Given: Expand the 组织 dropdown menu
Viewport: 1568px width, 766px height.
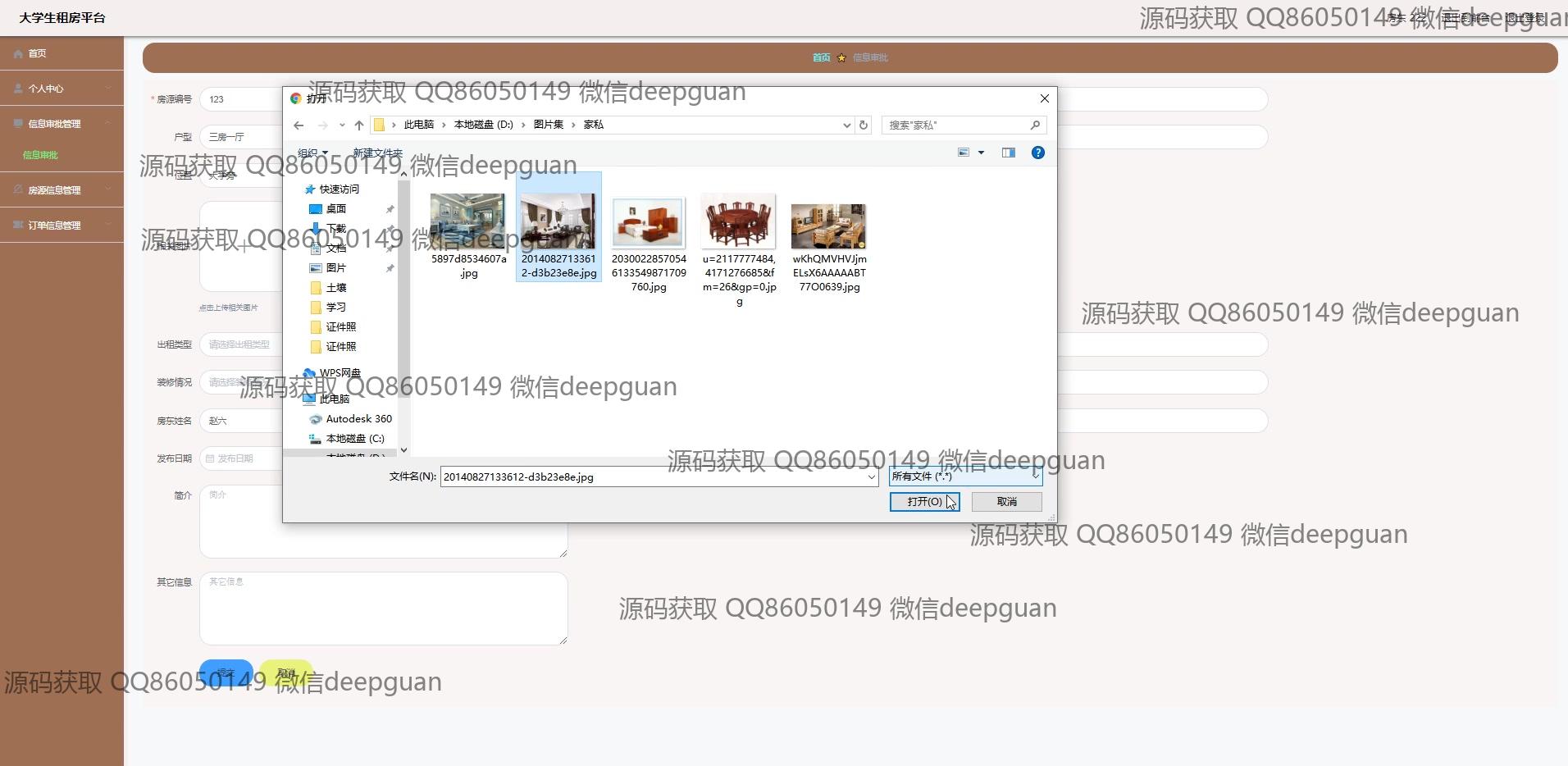Looking at the screenshot, I should [312, 153].
